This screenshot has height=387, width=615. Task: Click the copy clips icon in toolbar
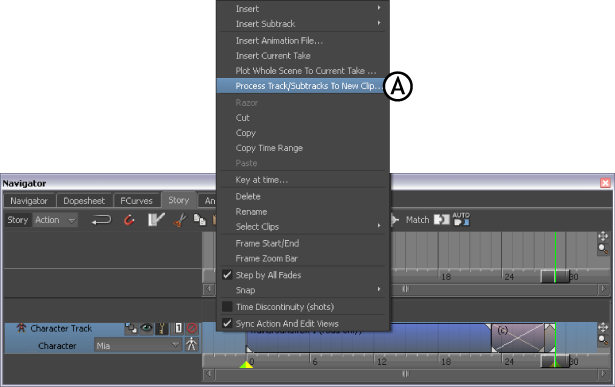pyautogui.click(x=200, y=220)
